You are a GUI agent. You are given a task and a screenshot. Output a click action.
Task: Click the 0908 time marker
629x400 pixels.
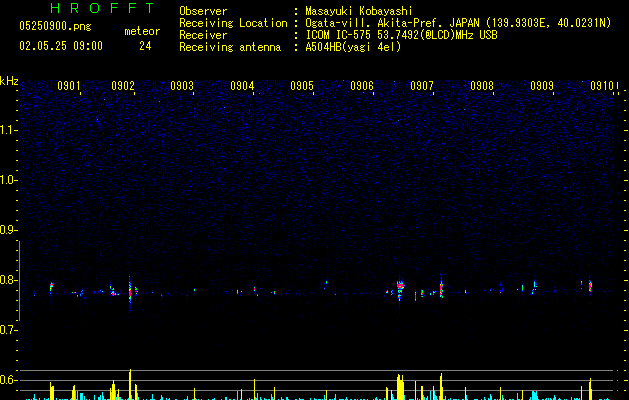tap(482, 86)
